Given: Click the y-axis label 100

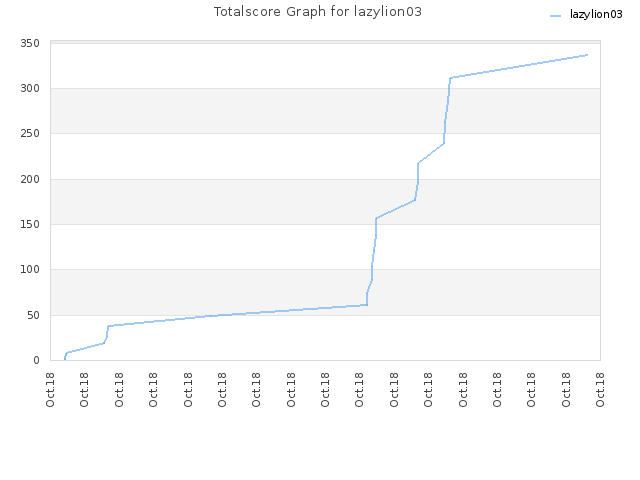Looking at the screenshot, I should 30,269.
